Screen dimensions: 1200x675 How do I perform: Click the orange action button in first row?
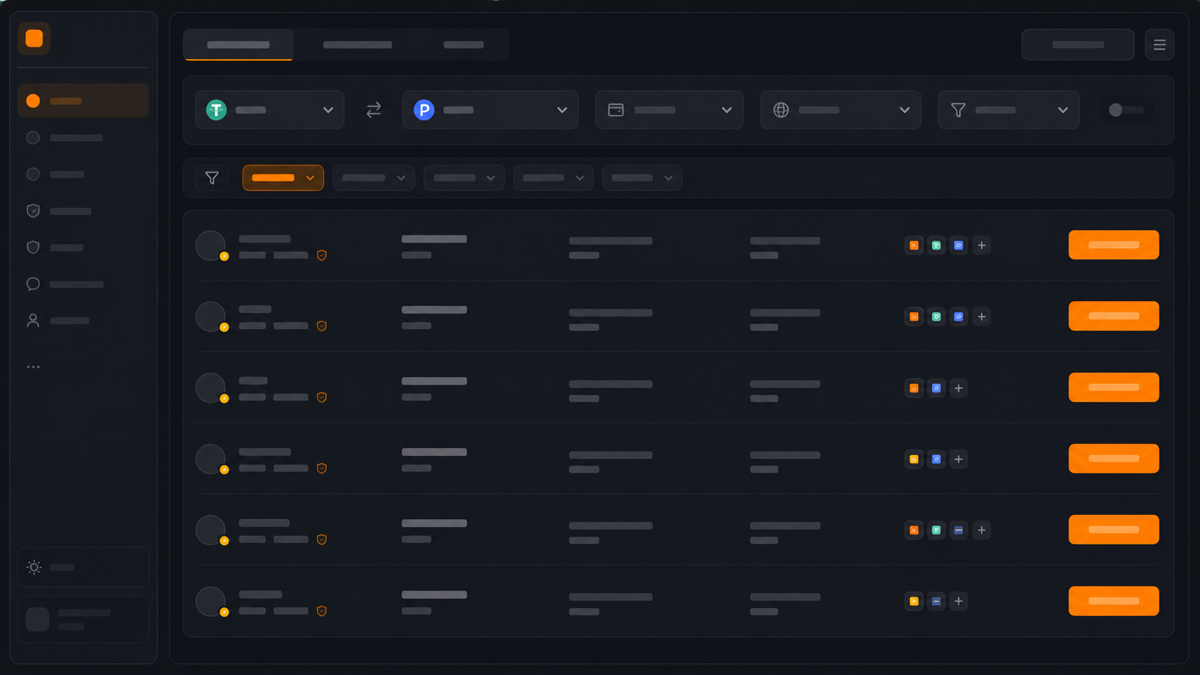click(x=1114, y=245)
